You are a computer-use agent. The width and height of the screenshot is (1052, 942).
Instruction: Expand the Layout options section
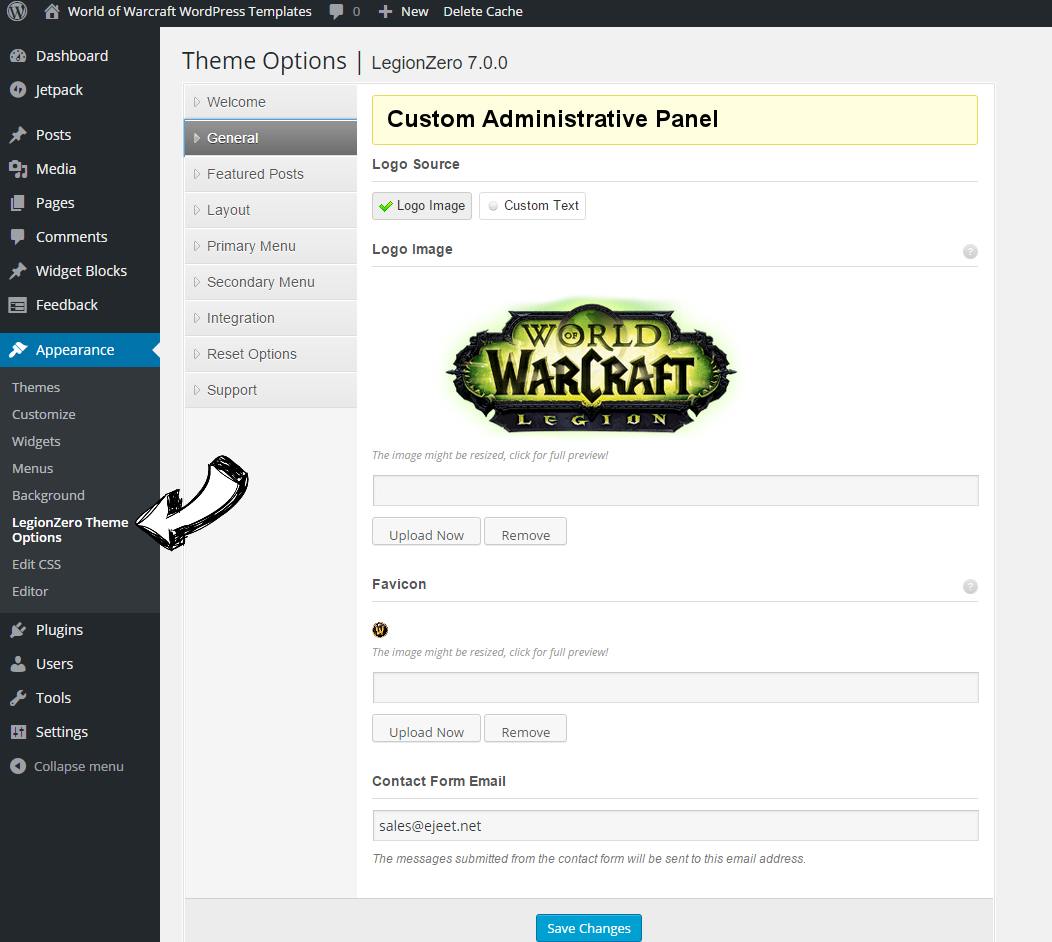(x=270, y=210)
